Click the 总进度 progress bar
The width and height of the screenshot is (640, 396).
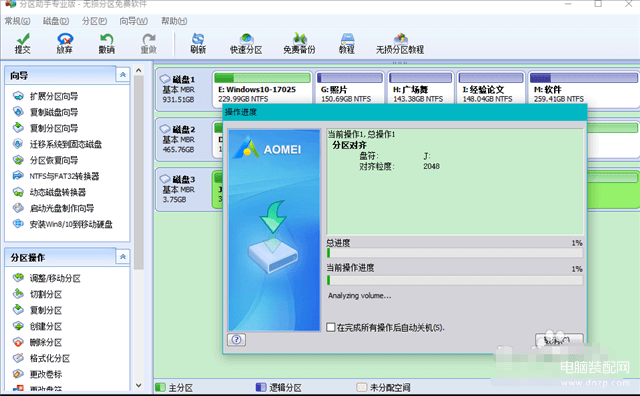[x=454, y=253]
